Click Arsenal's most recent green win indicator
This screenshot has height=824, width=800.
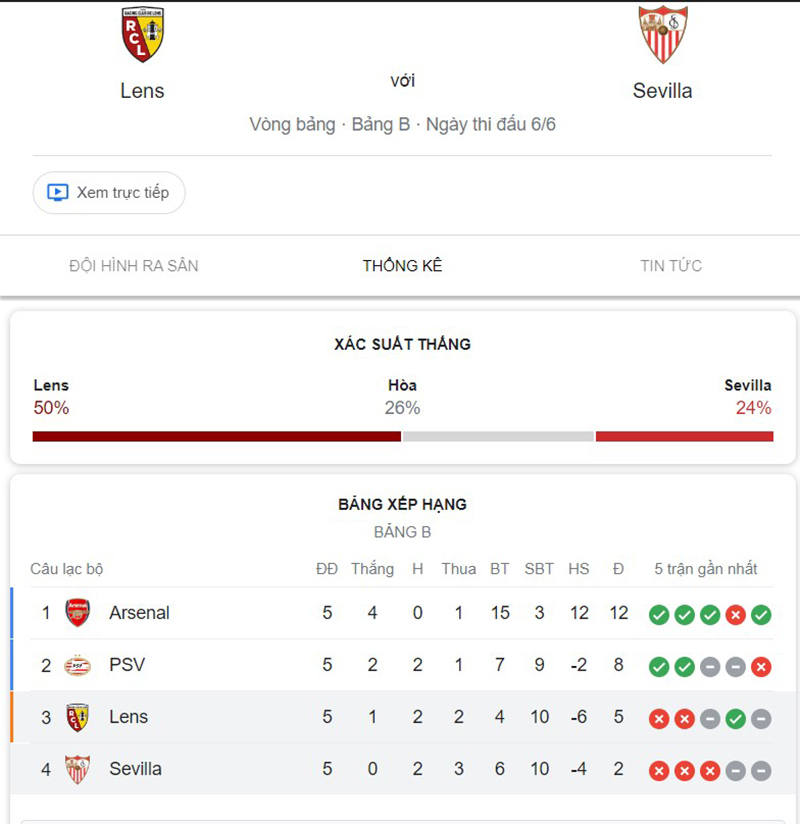pyautogui.click(x=761, y=613)
